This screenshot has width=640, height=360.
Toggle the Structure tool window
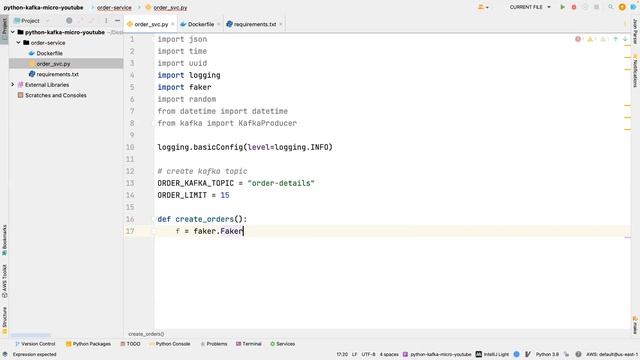(x=4, y=320)
